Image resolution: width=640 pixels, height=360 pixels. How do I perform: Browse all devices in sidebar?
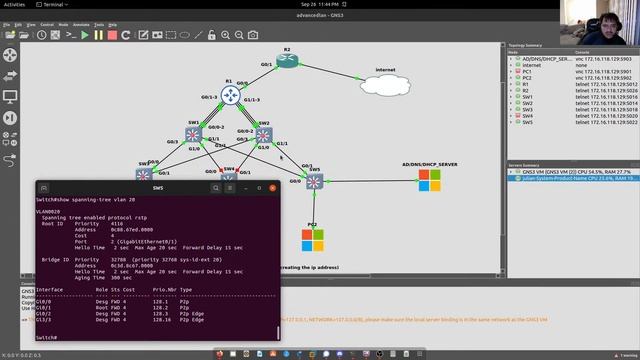(x=10, y=139)
